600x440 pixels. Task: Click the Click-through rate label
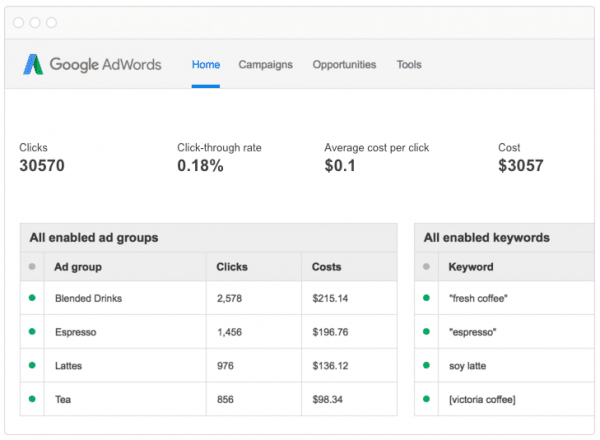pyautogui.click(x=219, y=148)
